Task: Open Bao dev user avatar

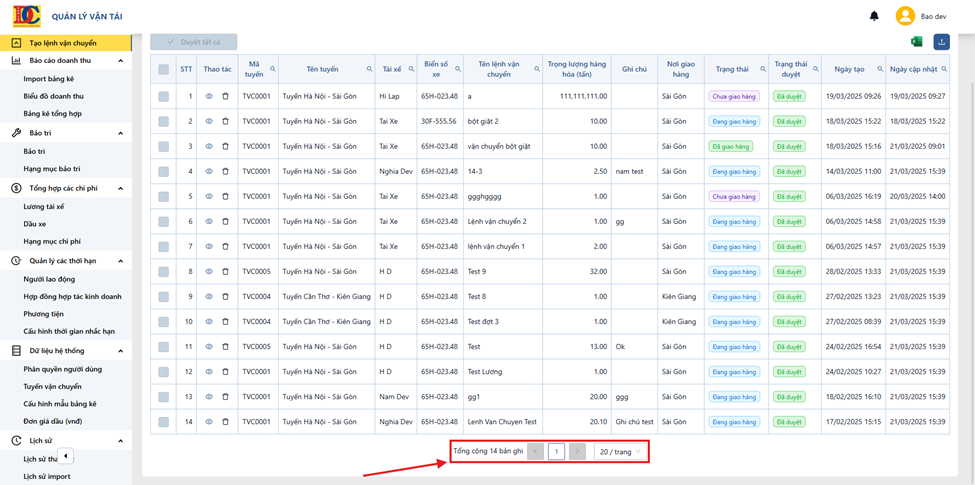Action: (905, 16)
